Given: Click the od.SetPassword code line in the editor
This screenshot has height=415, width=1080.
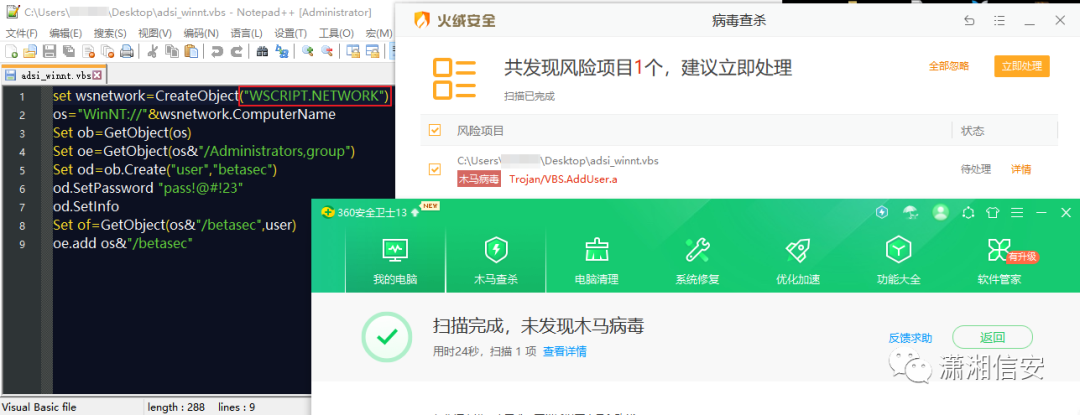Looking at the screenshot, I should point(148,189).
